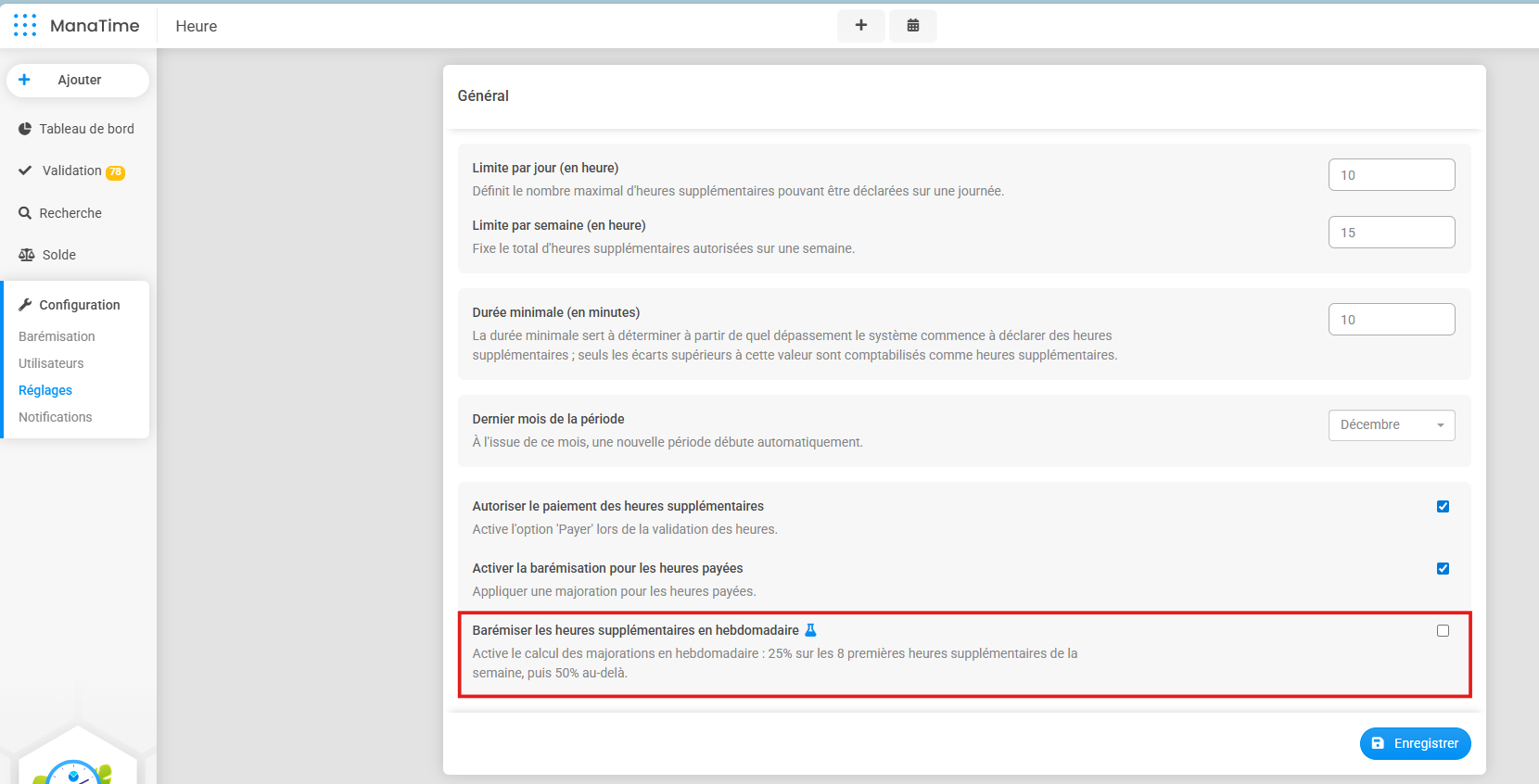This screenshot has height=784, width=1539.
Task: Go to Barémisation submenu
Action: pyautogui.click(x=57, y=336)
